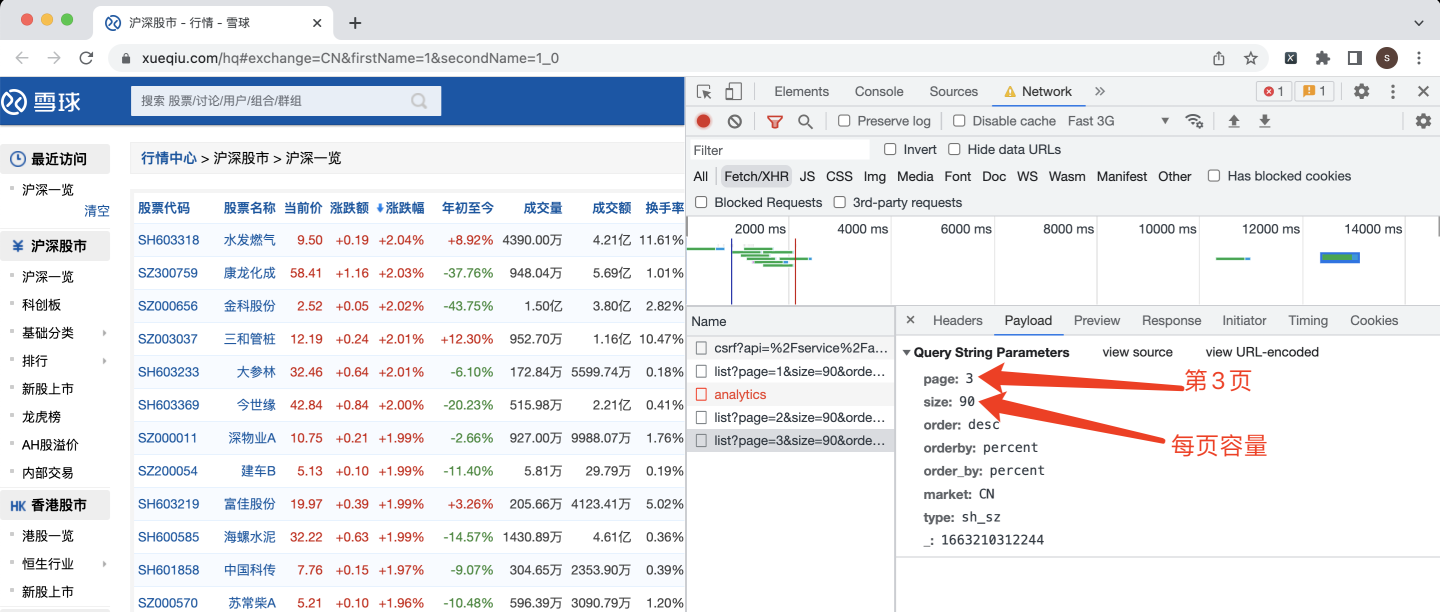Open Chrome three-dot menu
The image size is (1440, 612).
click(1420, 58)
